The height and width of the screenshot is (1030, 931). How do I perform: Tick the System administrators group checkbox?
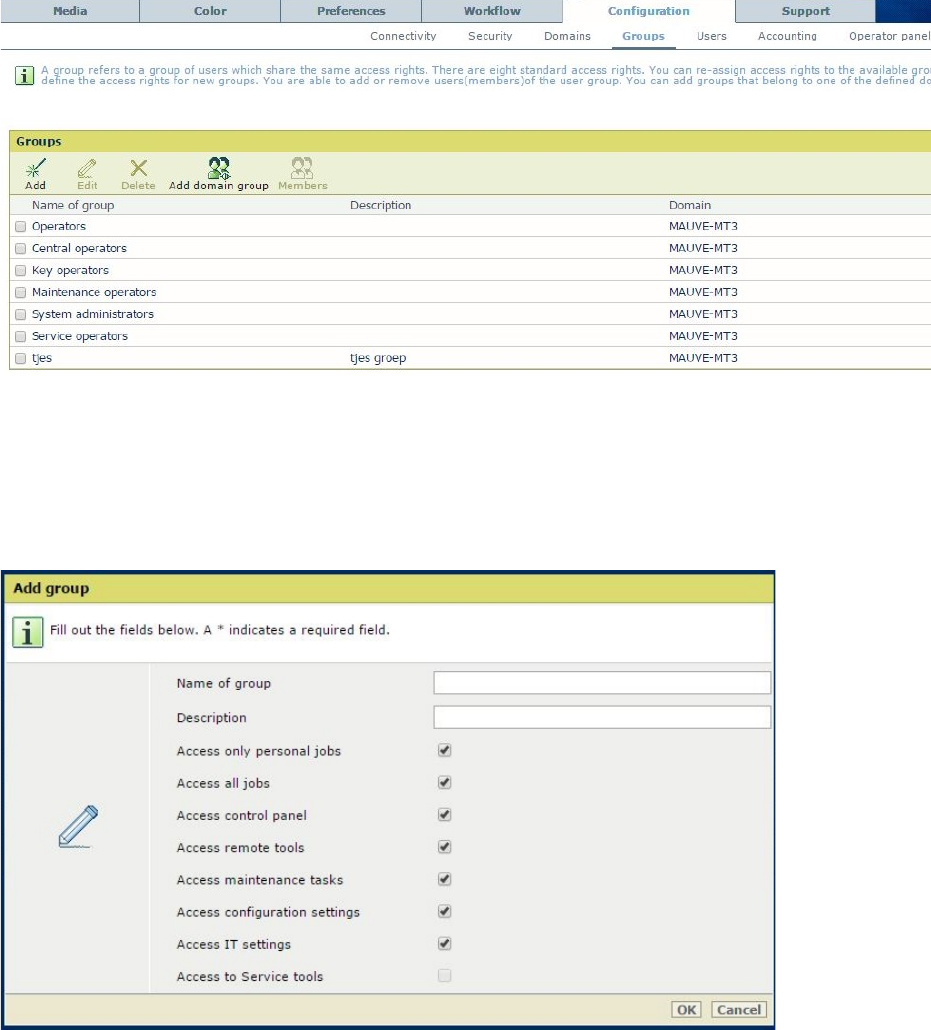[x=20, y=315]
